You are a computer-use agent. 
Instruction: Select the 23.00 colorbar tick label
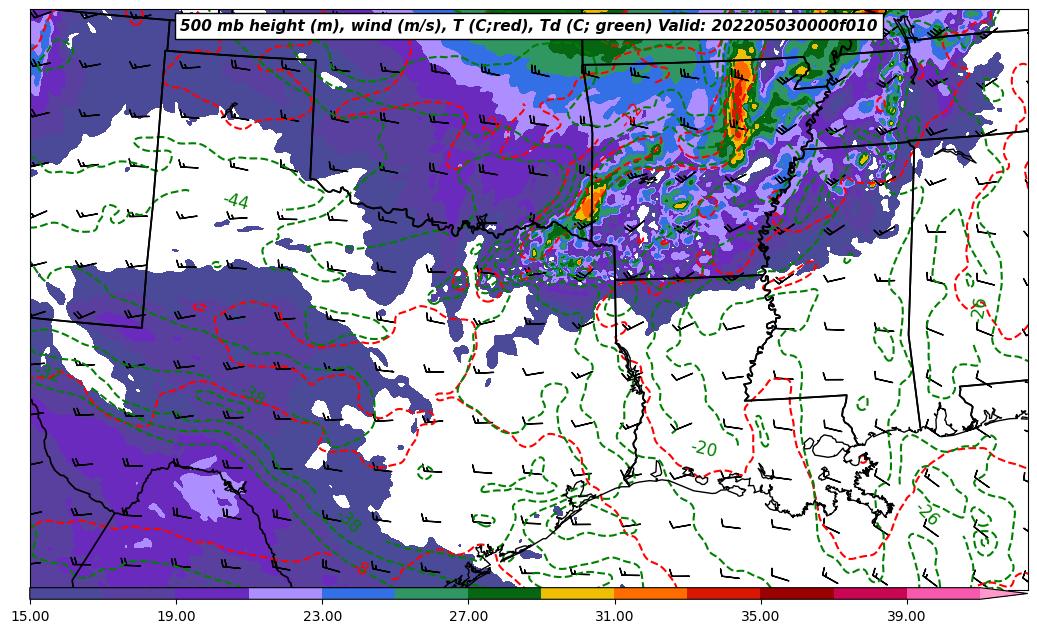pyautogui.click(x=322, y=616)
